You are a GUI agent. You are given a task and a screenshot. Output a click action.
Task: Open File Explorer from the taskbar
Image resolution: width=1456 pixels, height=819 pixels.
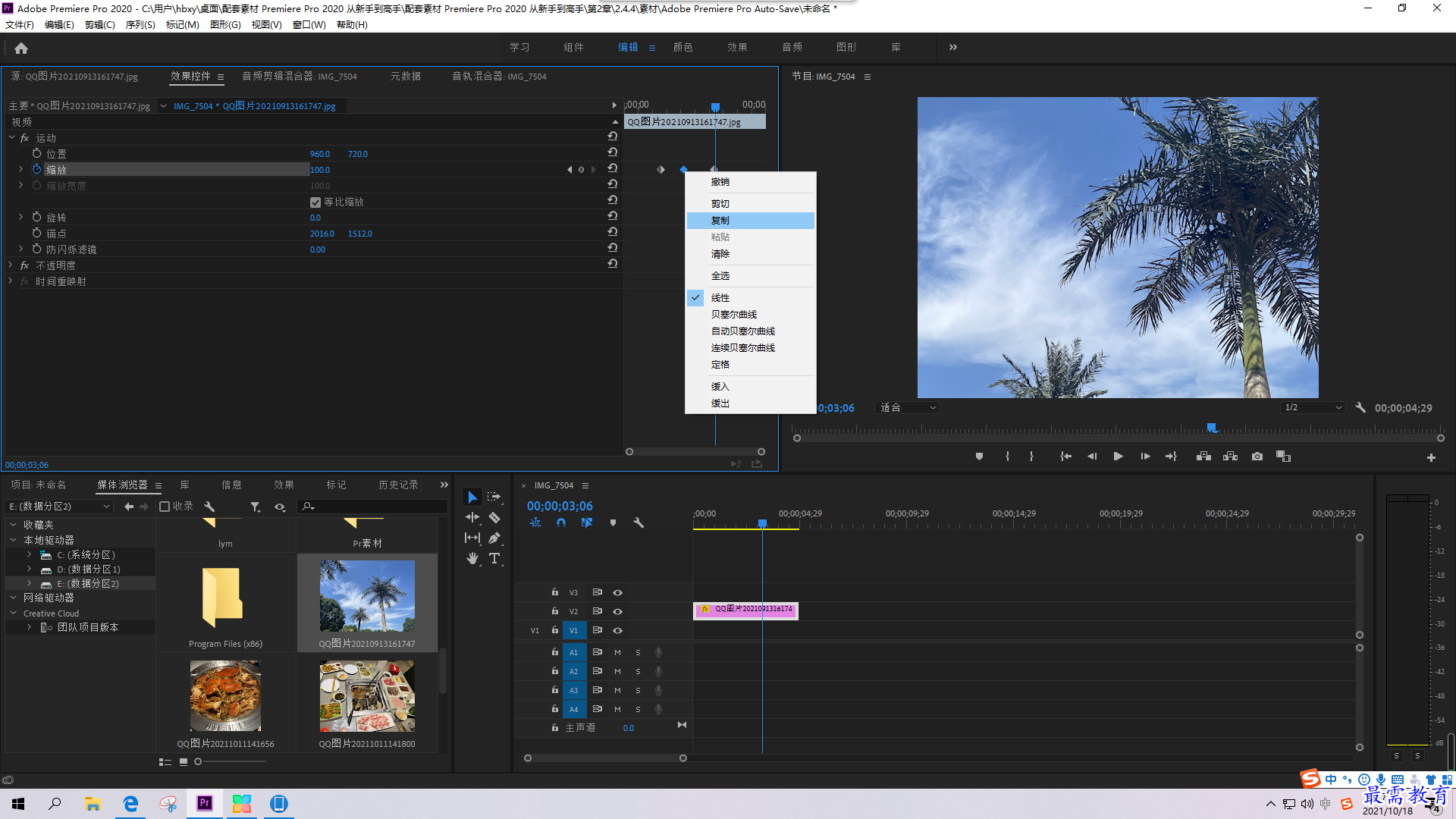click(93, 803)
